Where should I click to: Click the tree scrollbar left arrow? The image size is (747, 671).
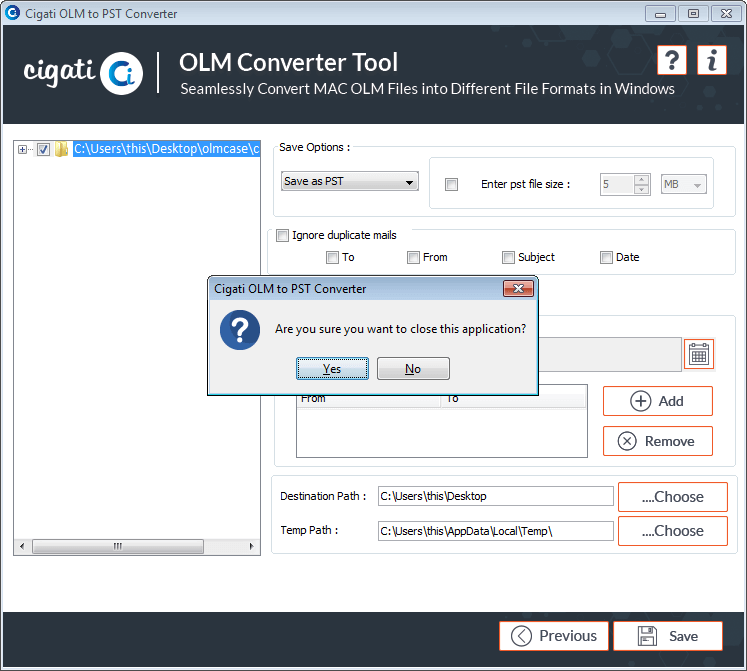22,546
